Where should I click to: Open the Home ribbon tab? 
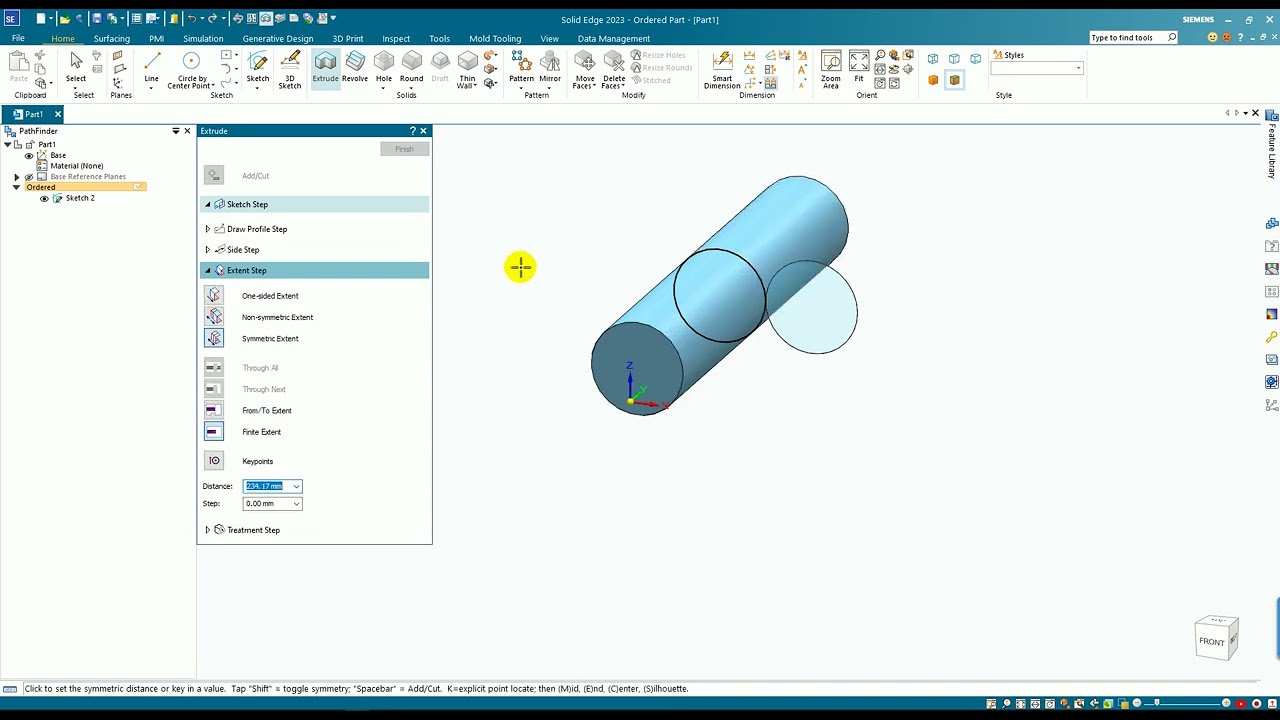62,39
